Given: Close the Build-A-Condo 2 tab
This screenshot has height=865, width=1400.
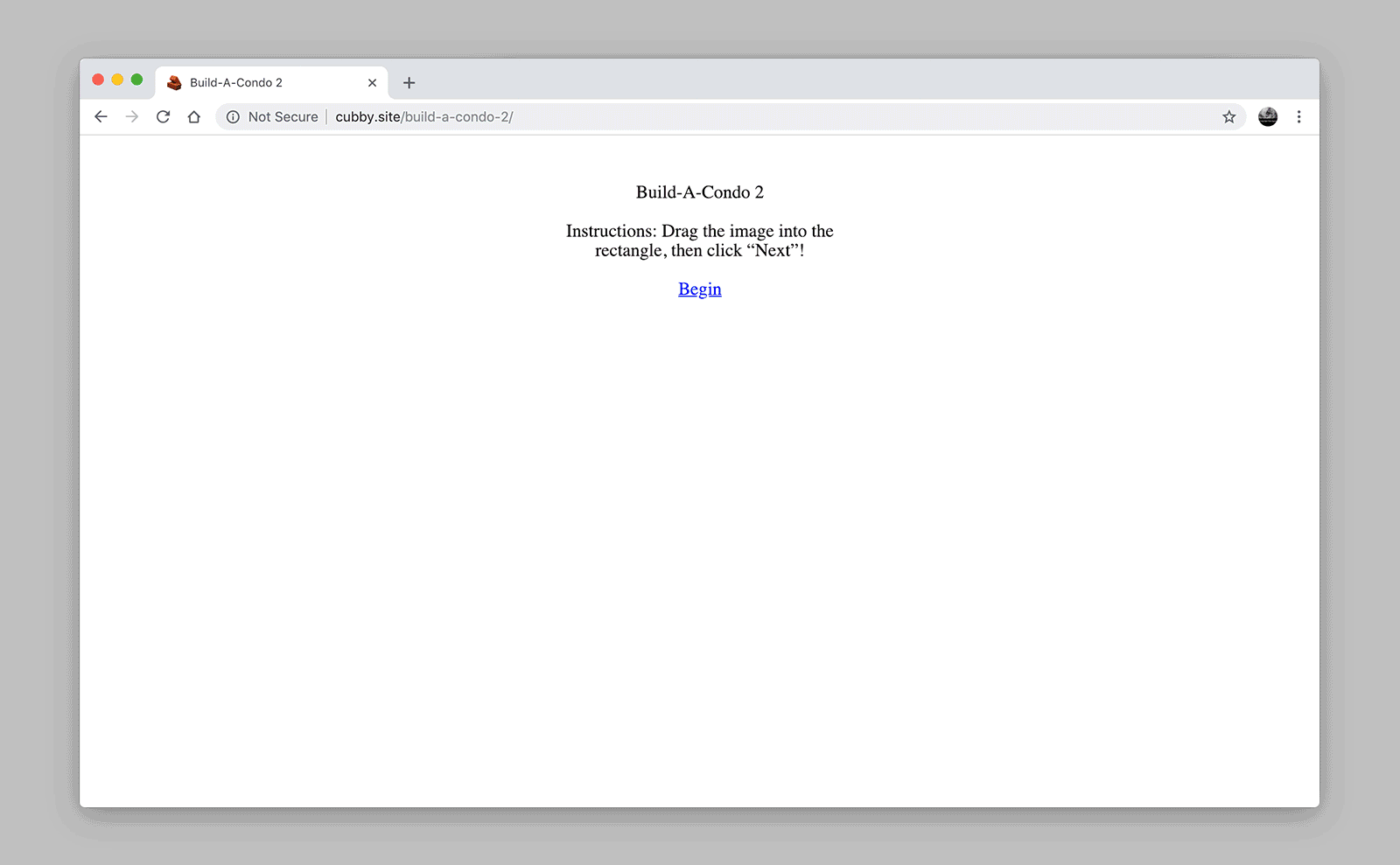Looking at the screenshot, I should pyautogui.click(x=372, y=83).
